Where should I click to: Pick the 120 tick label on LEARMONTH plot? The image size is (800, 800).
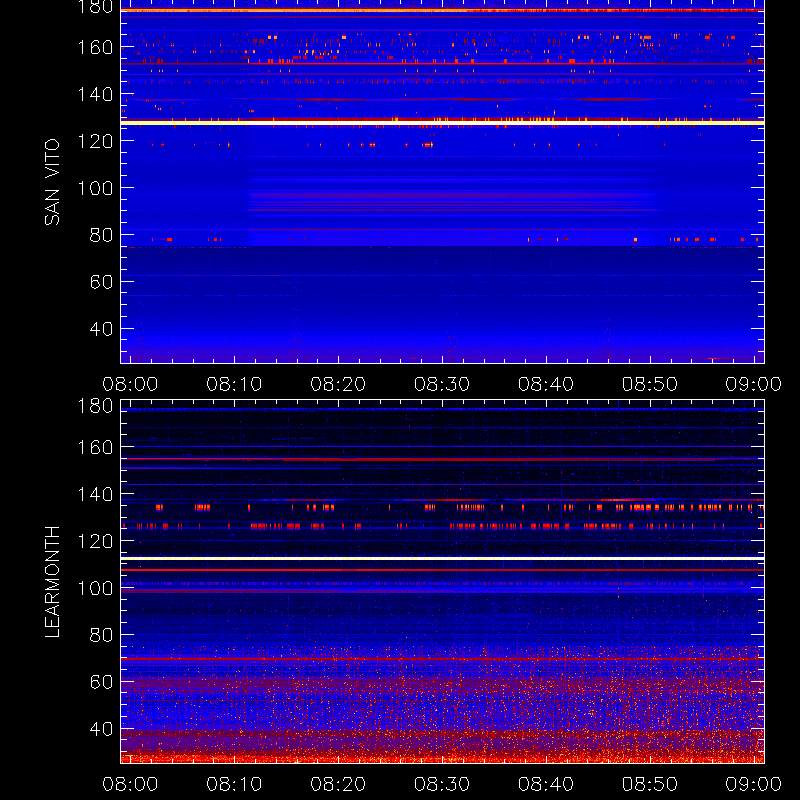(95, 541)
